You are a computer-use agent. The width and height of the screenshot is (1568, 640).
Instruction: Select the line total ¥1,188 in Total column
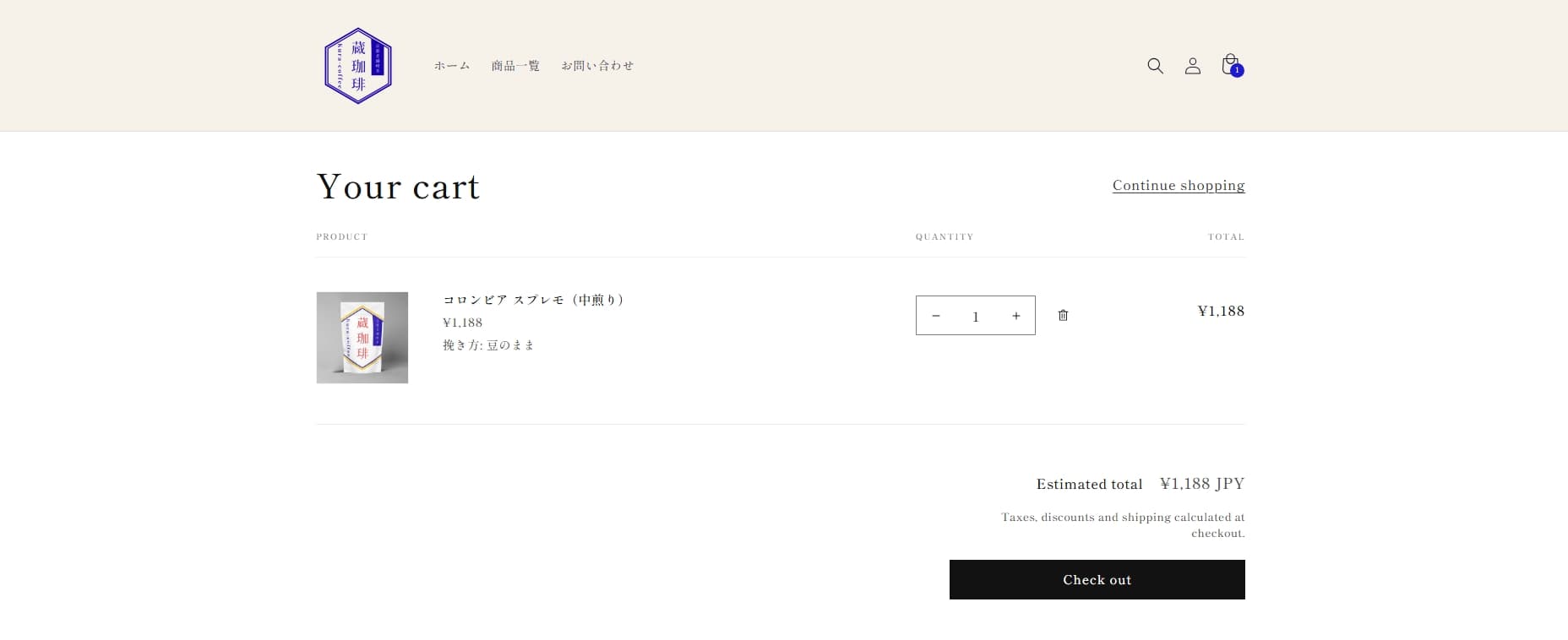[x=1221, y=312]
